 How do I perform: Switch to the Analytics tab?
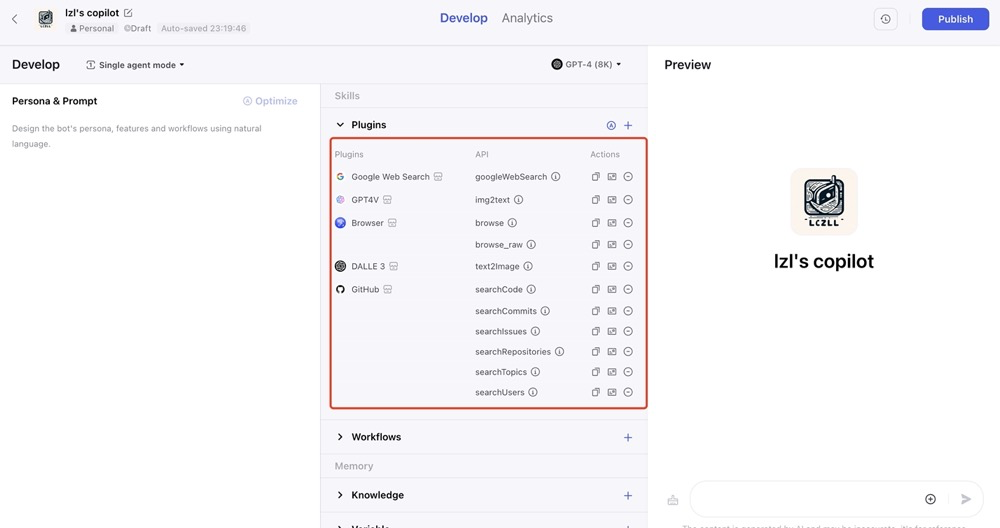pyautogui.click(x=527, y=18)
